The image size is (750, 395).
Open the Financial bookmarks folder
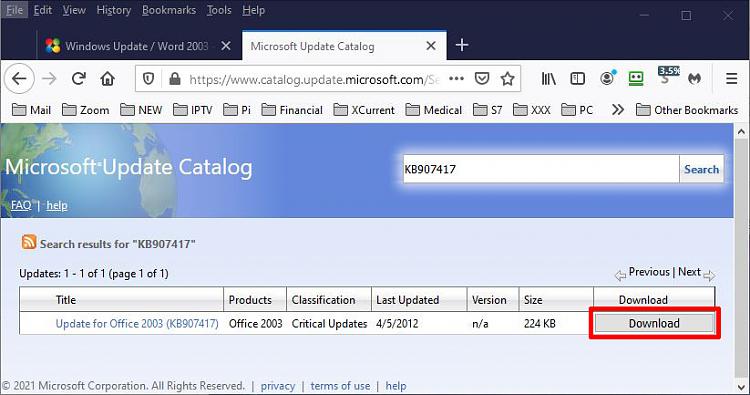pos(292,110)
